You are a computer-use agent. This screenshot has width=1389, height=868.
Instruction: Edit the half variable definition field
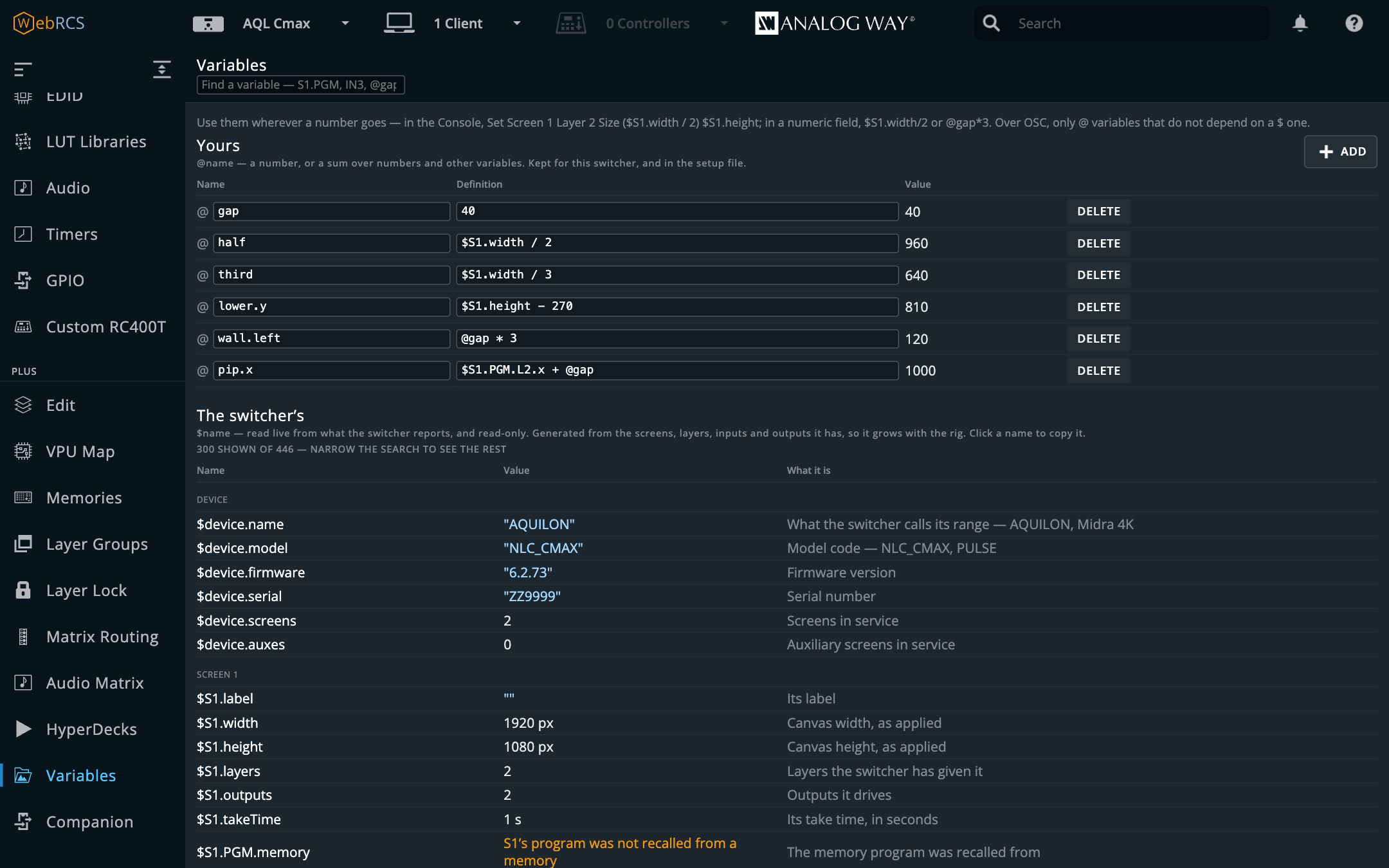677,243
